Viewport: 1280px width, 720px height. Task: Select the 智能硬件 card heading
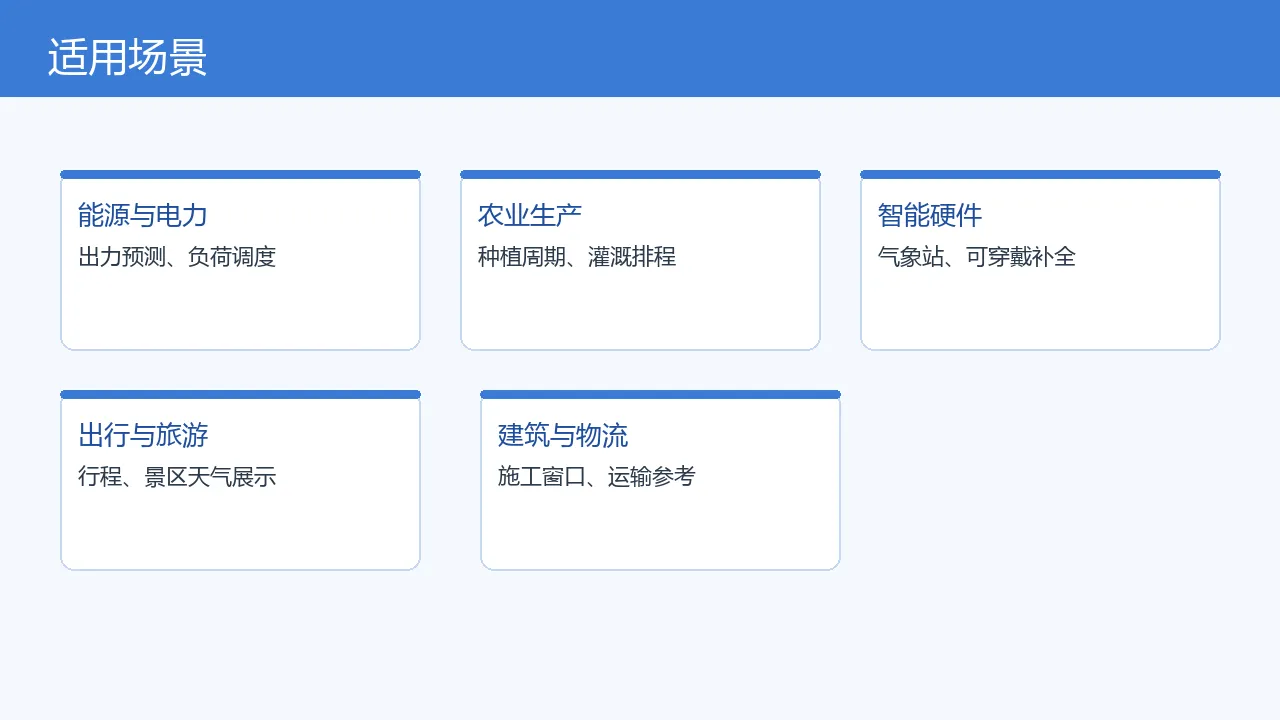pos(930,215)
